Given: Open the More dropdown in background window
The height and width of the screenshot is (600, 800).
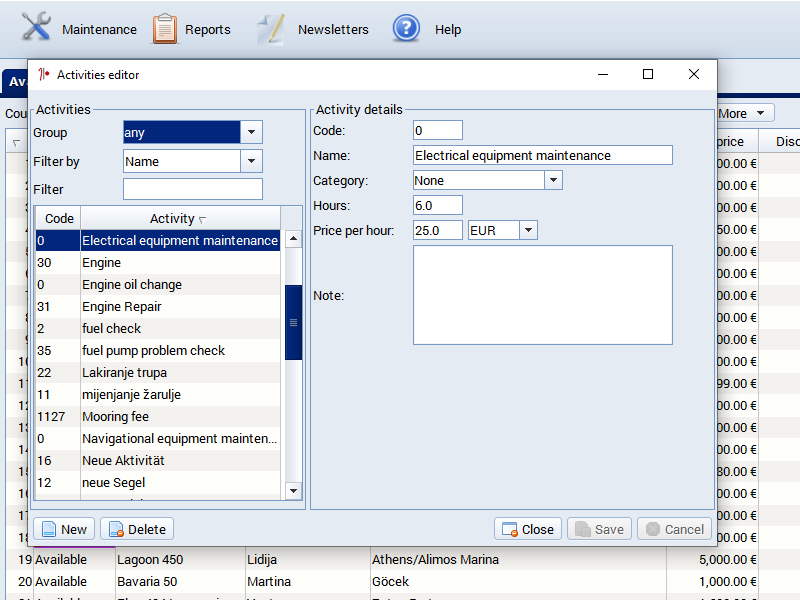Looking at the screenshot, I should pyautogui.click(x=744, y=114).
